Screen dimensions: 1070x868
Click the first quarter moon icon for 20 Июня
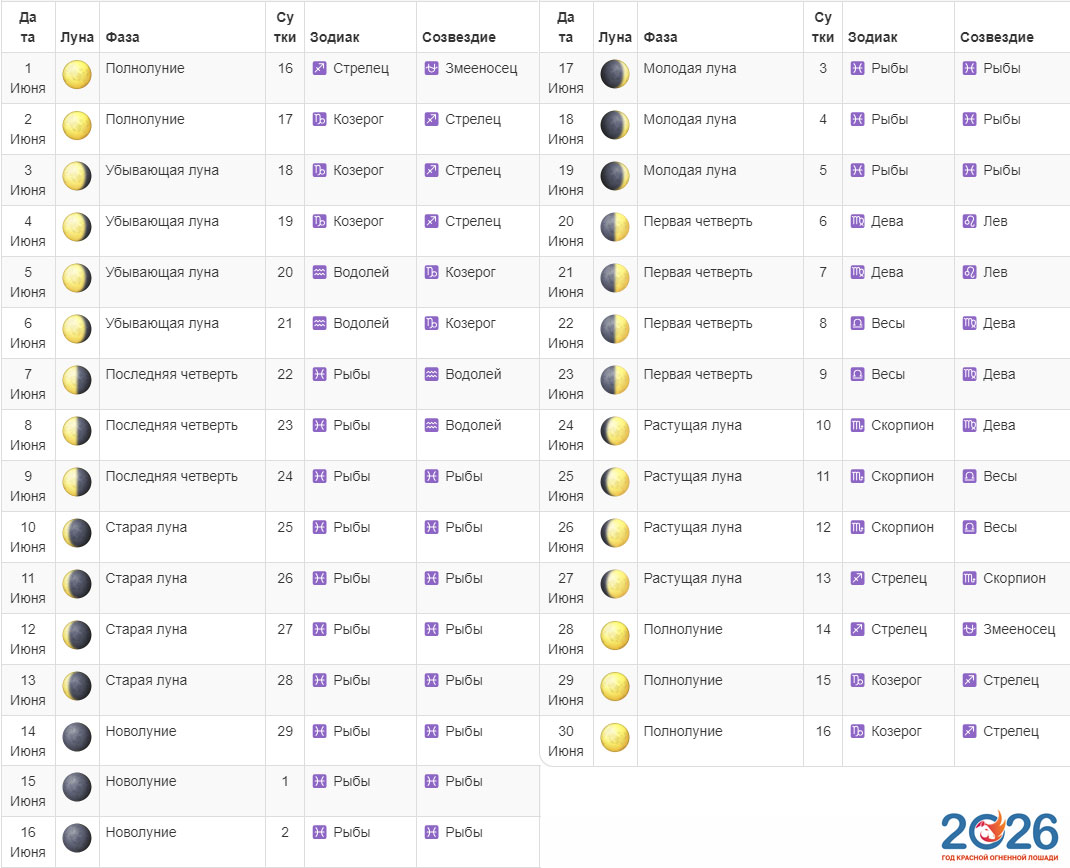click(x=614, y=227)
